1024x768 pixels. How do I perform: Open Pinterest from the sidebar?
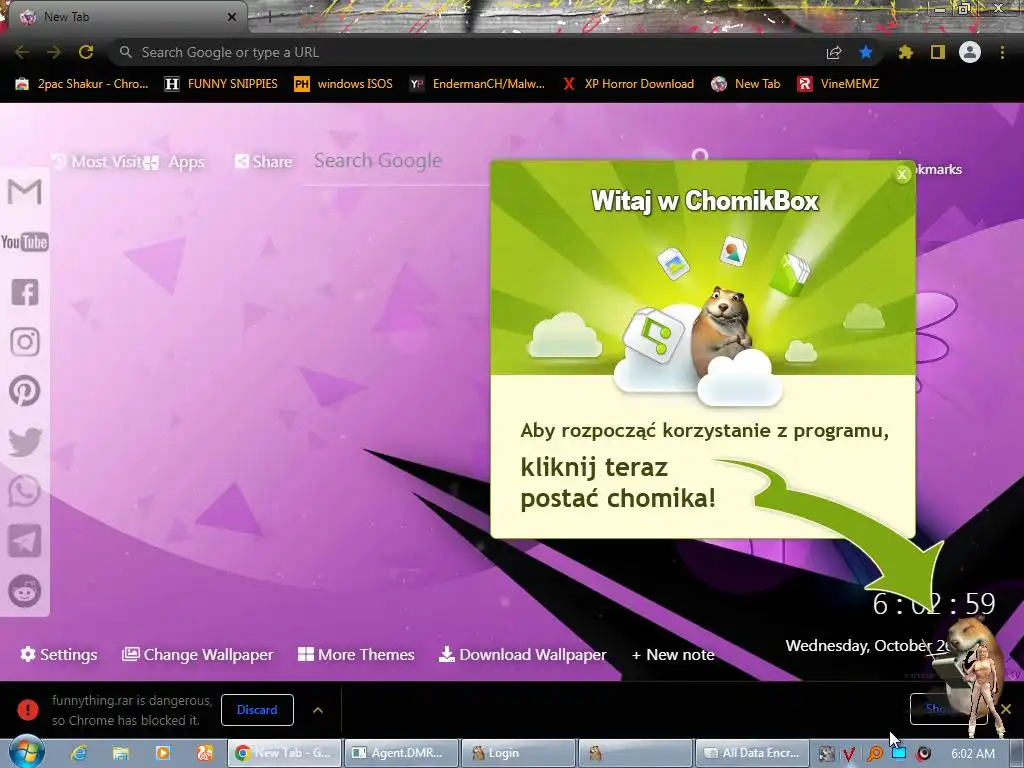tap(25, 391)
